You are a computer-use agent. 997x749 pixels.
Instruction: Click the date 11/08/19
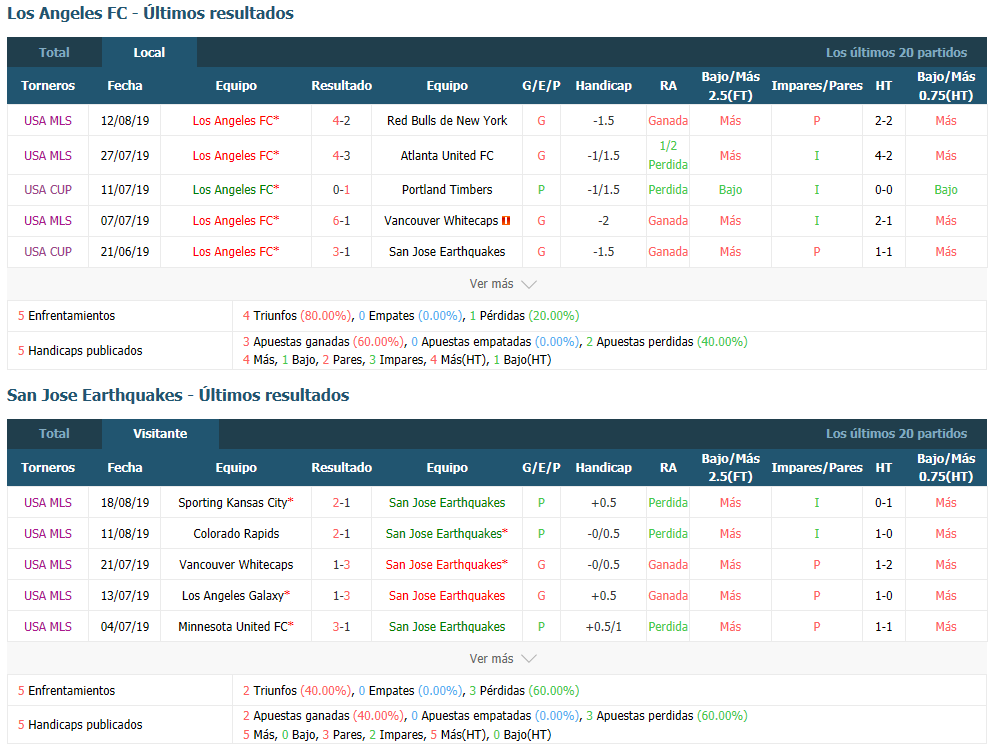125,533
